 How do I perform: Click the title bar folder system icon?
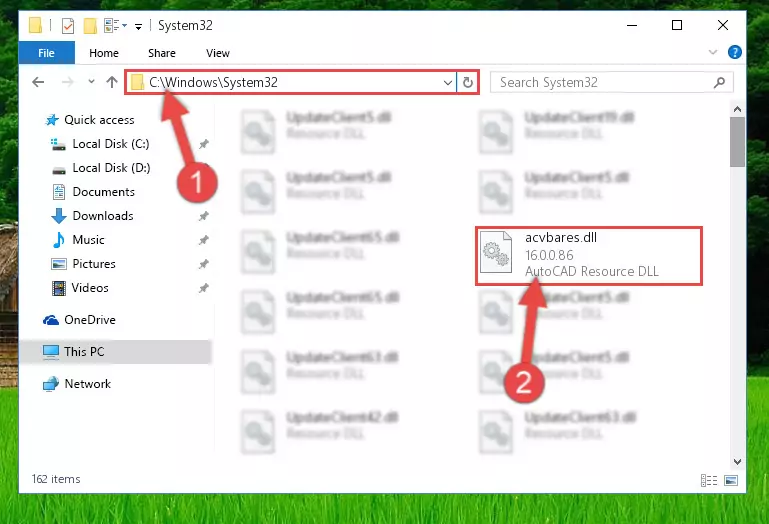pos(35,26)
